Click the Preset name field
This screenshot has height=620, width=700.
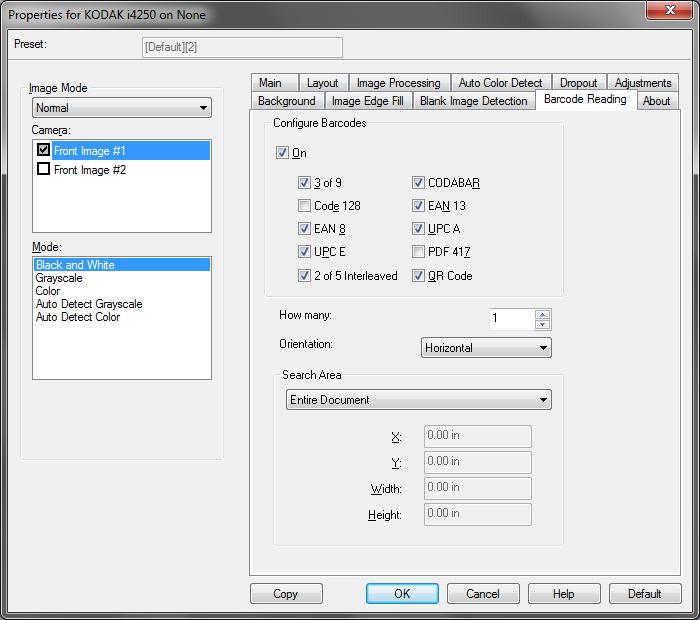click(x=242, y=47)
